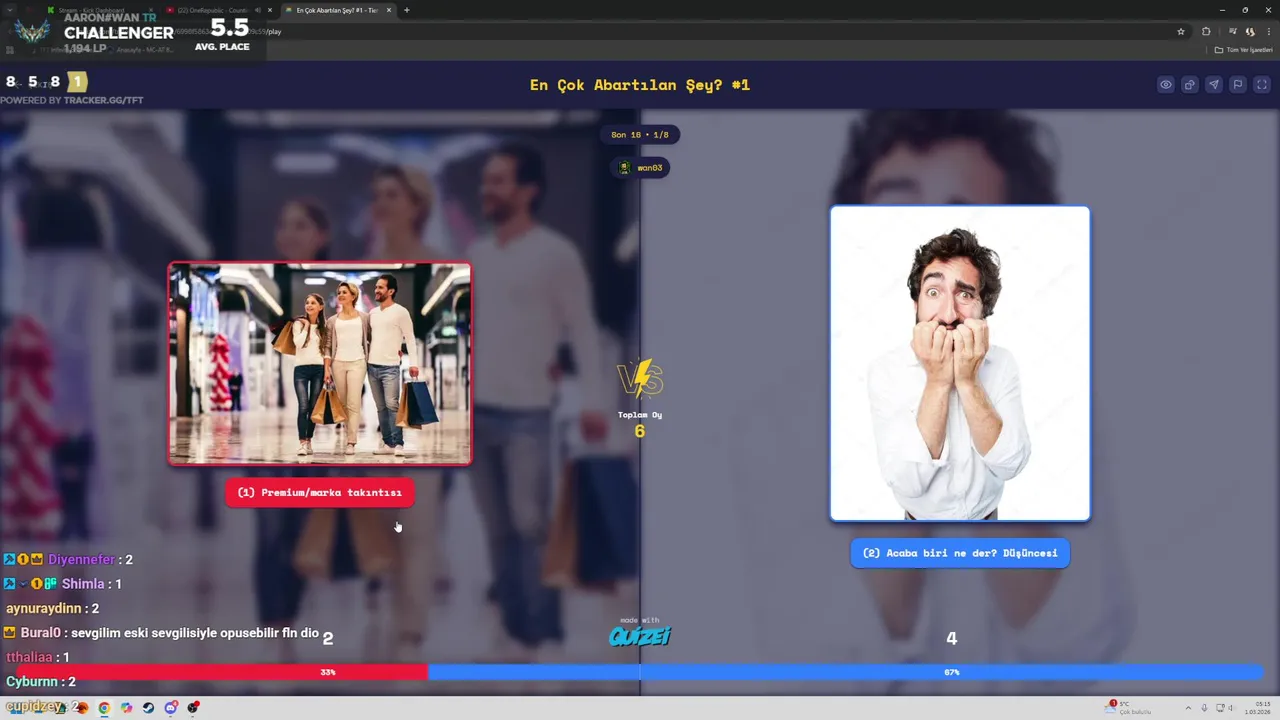This screenshot has height=720, width=1280.
Task: Click tthaliaa's chat username
Action: (29, 657)
